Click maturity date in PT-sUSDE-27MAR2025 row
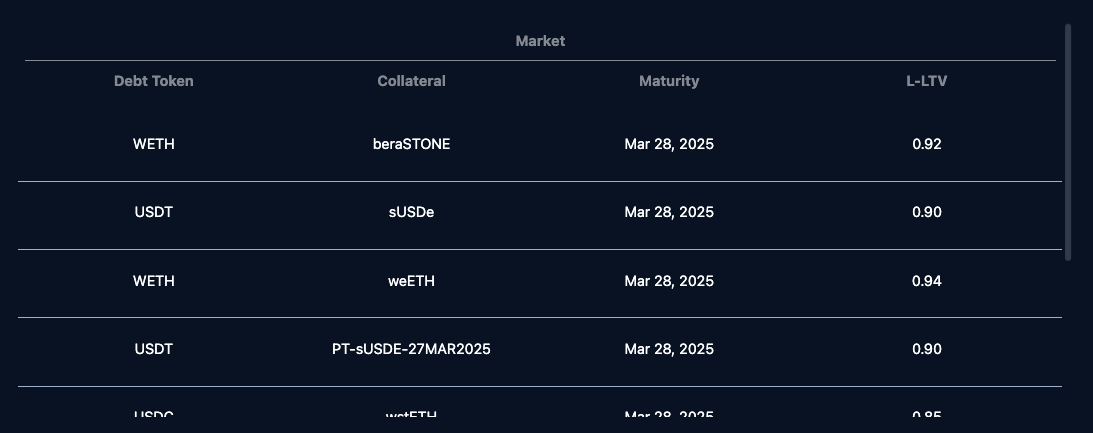The image size is (1093, 433). pyautogui.click(x=669, y=349)
